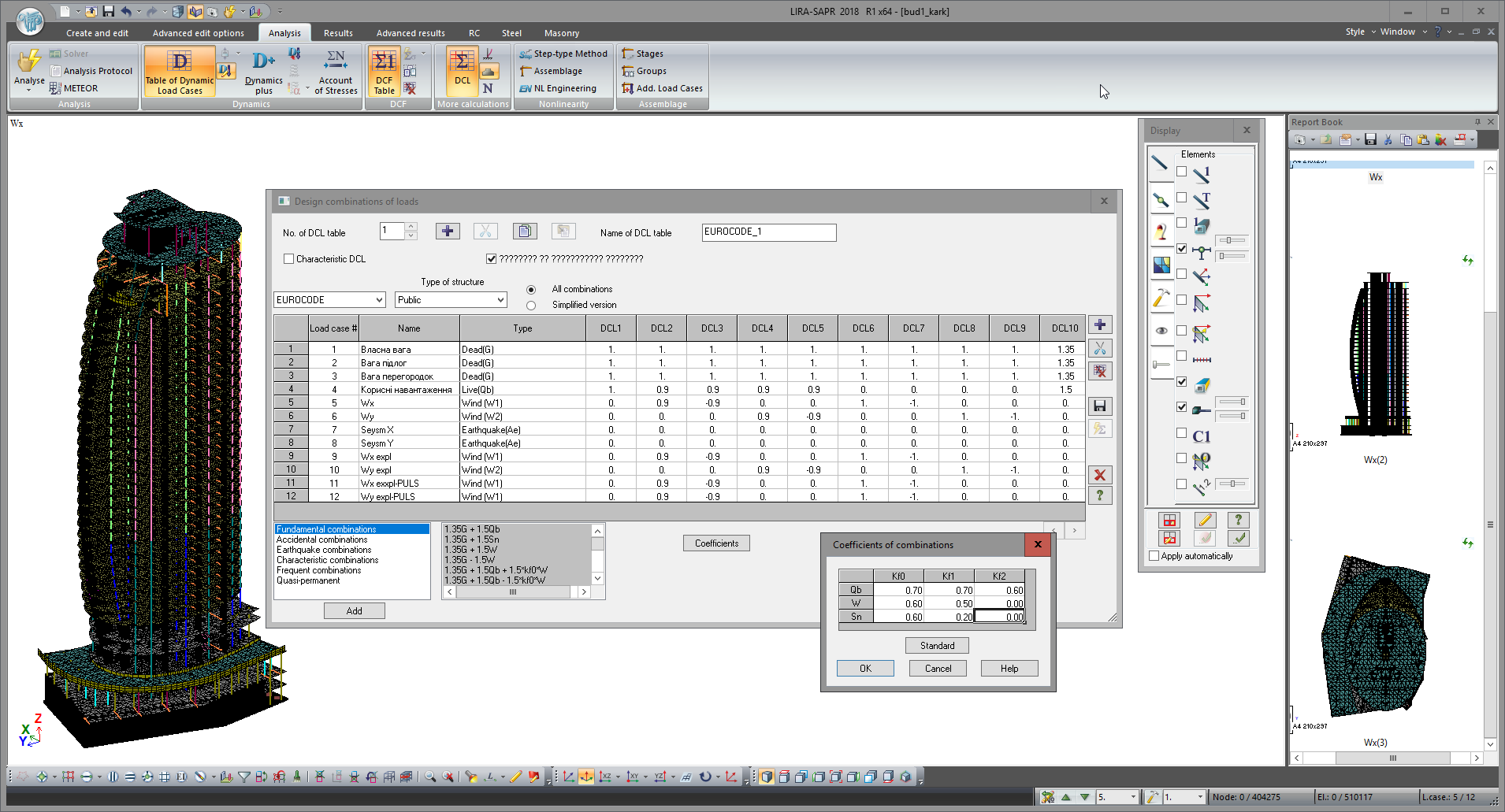Screen dimensions: 1505x812
Task: Click the Name of DCL table field
Action: tap(768, 232)
